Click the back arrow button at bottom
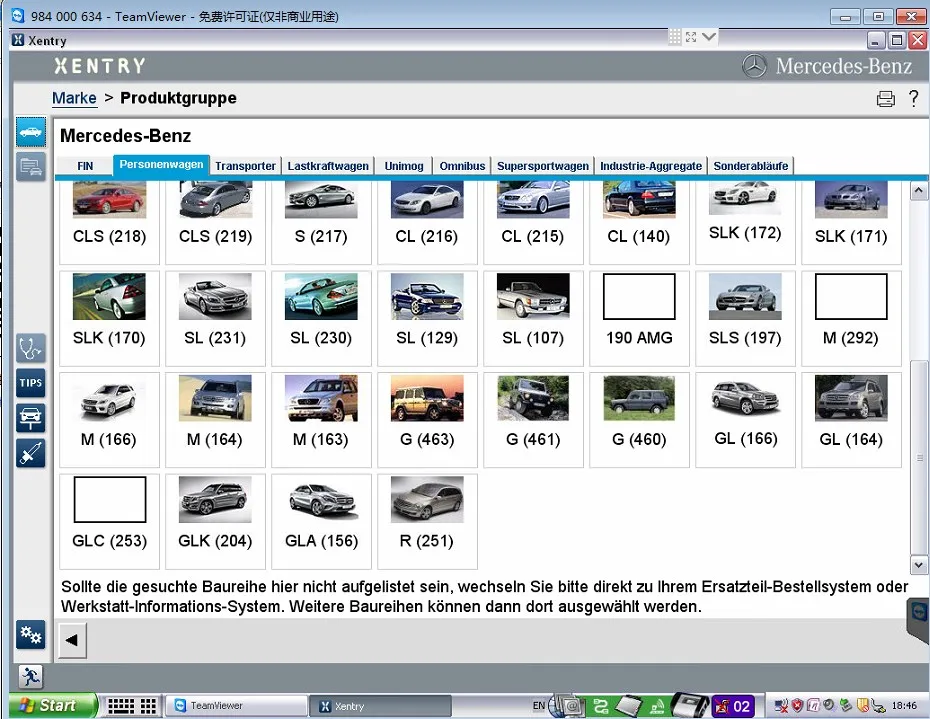Image resolution: width=930 pixels, height=719 pixels. [73, 640]
